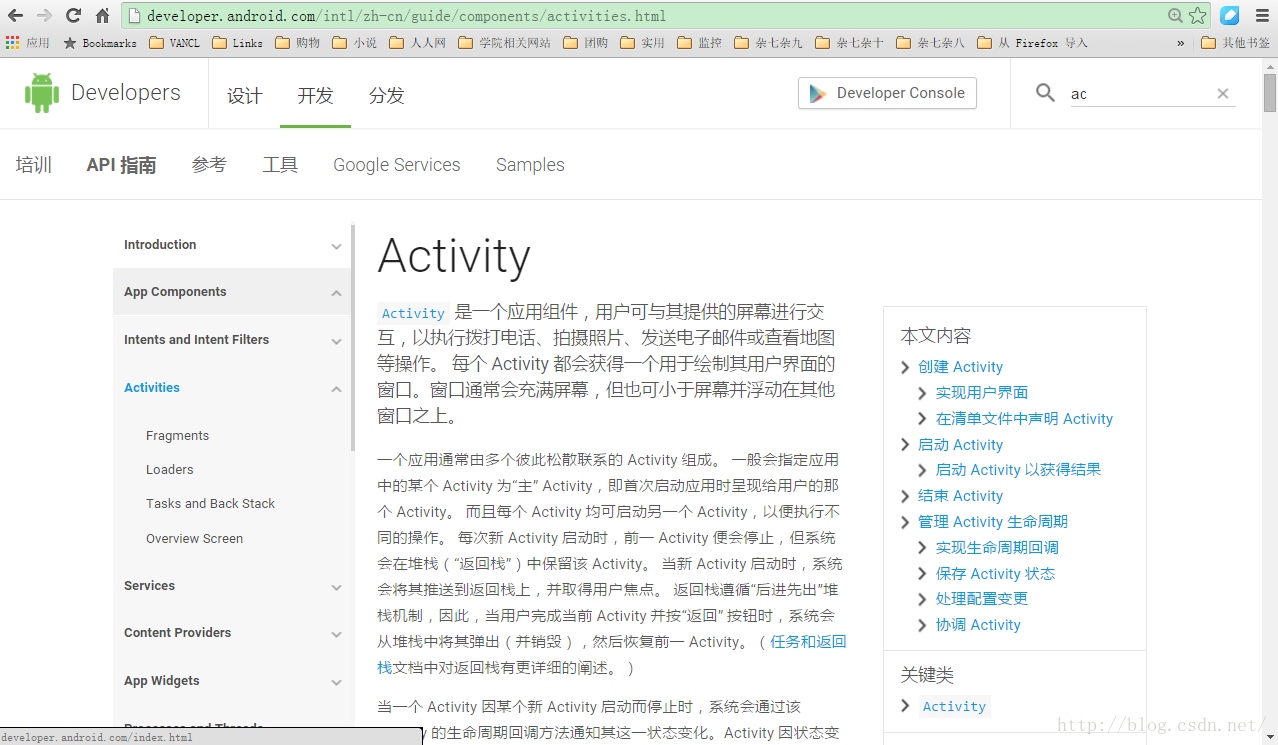
Task: Open the browser home page icon
Action: [x=102, y=15]
